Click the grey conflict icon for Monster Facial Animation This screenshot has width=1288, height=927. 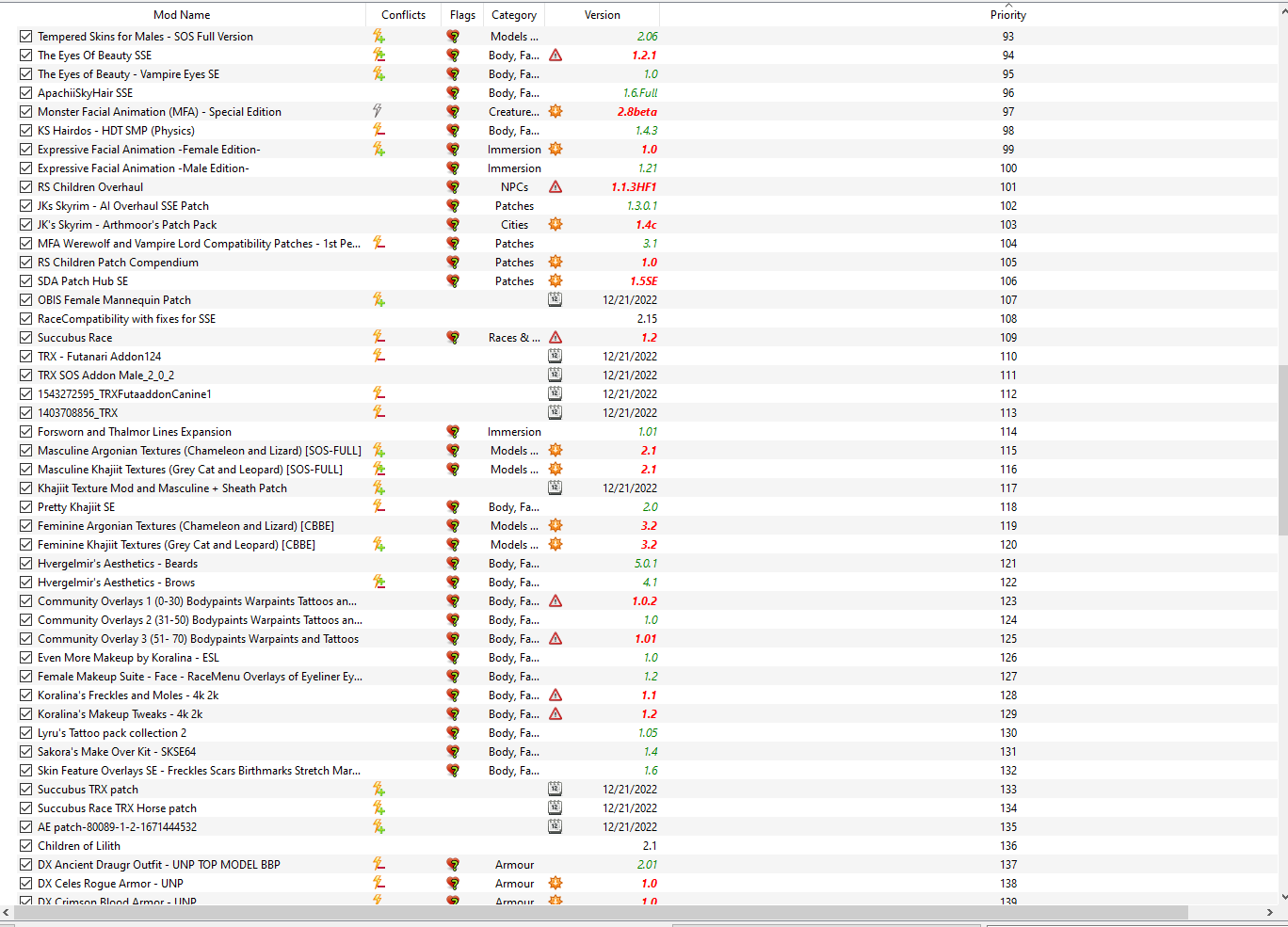(x=378, y=112)
